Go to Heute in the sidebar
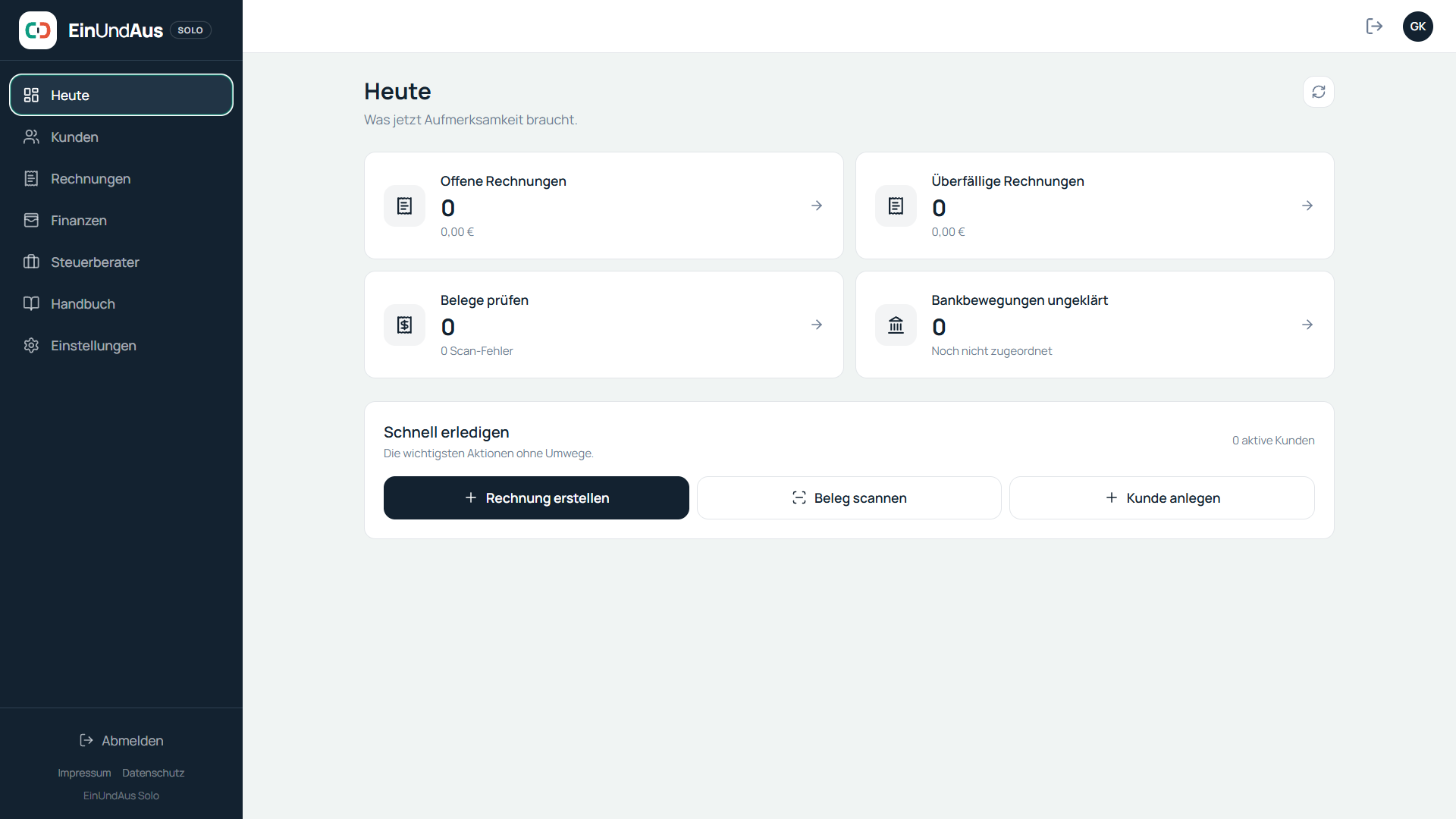The image size is (1456, 819). [x=121, y=95]
